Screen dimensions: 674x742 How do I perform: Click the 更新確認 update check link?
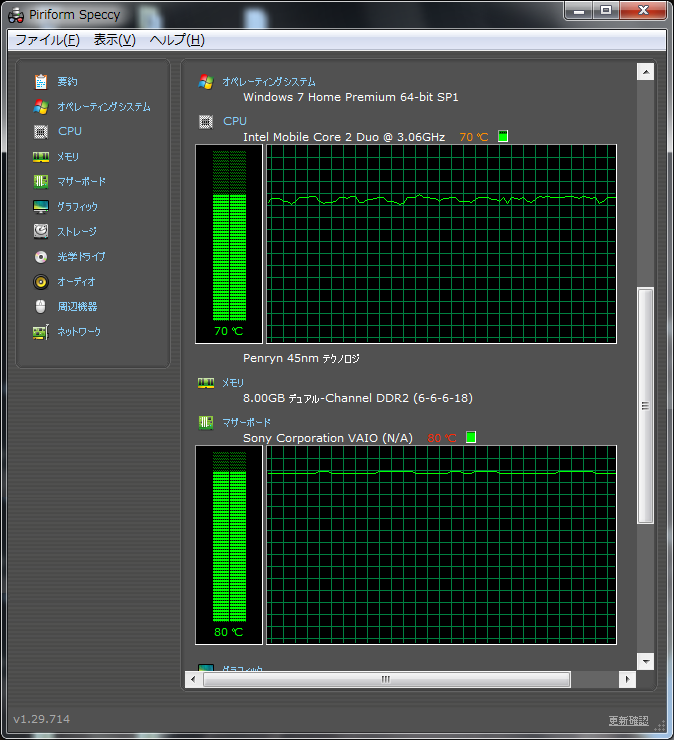coord(629,720)
